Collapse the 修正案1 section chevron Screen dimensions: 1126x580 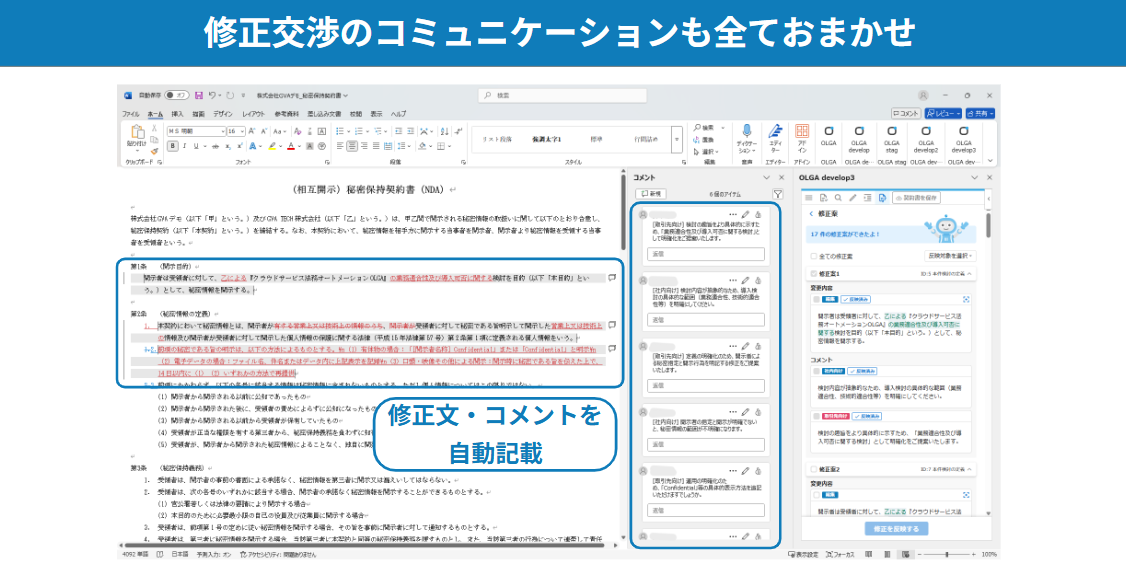[x=970, y=273]
